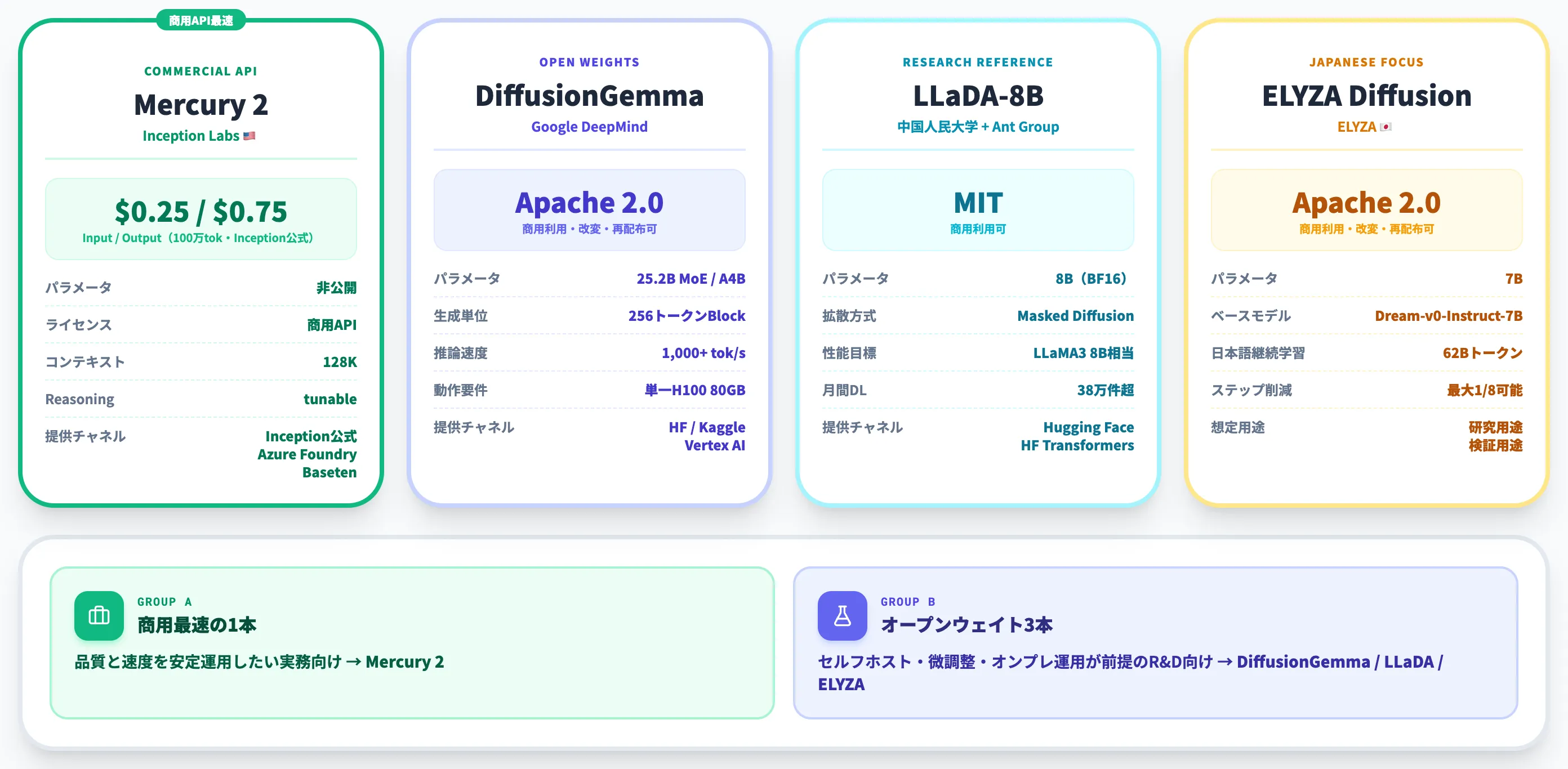
Task: Click Apache 2.0 in DiffusionGemma card
Action: pos(589,203)
